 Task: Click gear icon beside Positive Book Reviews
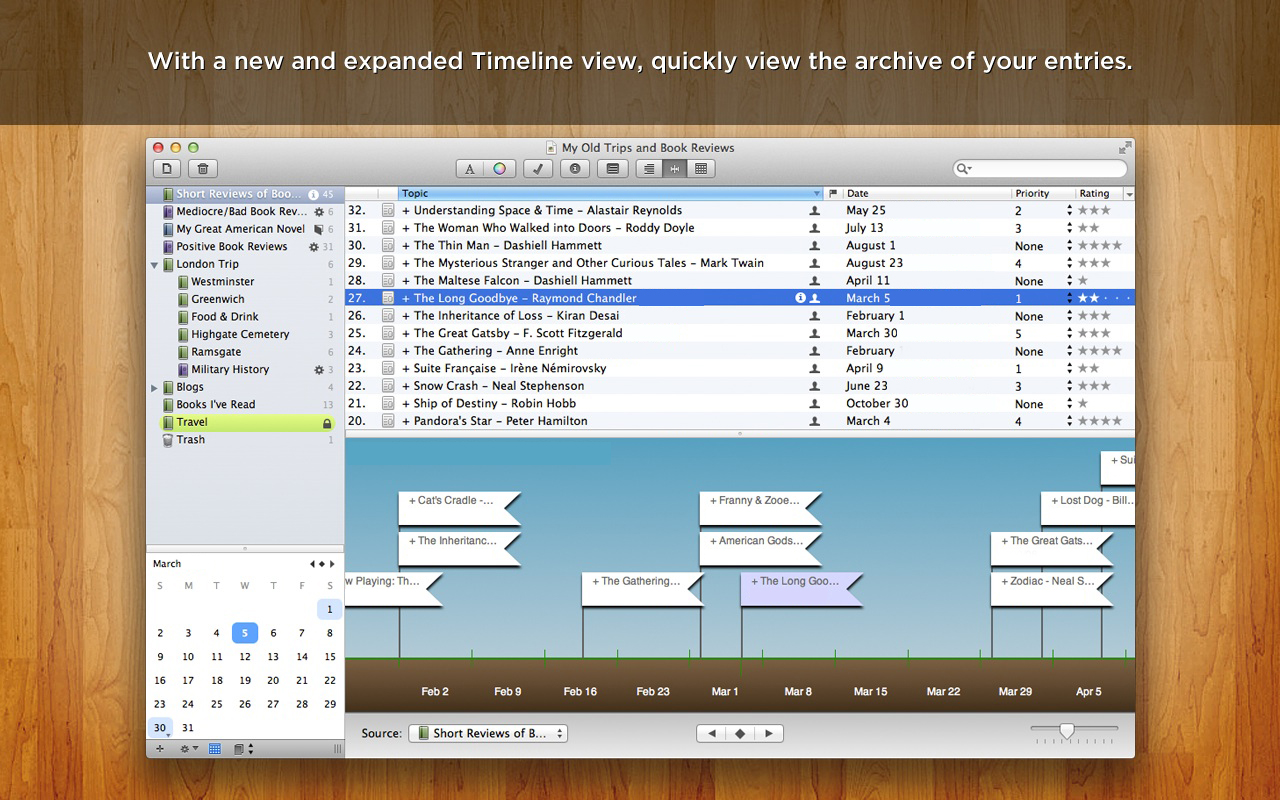(314, 247)
